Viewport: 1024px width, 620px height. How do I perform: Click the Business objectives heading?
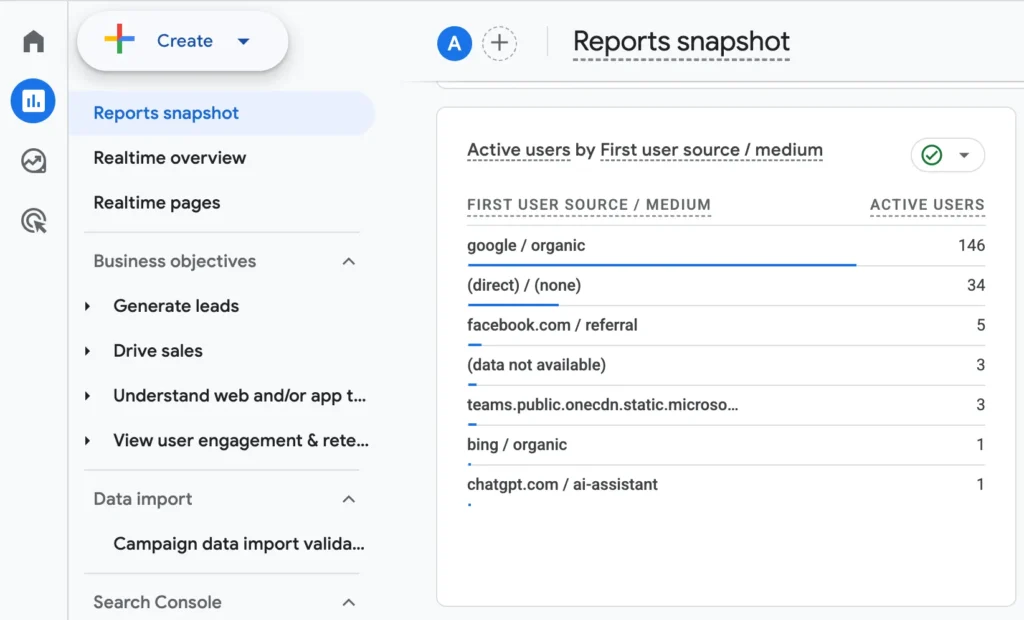point(174,261)
